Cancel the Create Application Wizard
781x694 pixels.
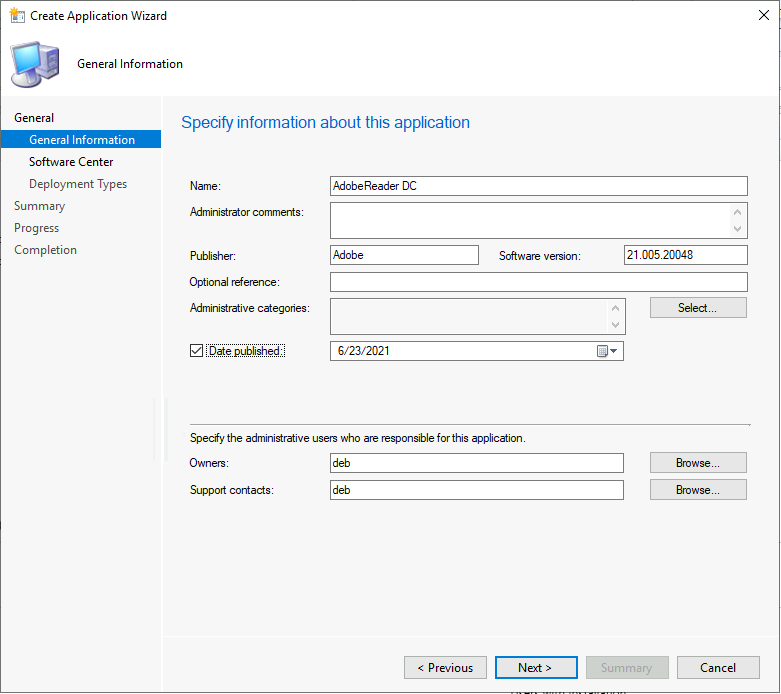718,668
